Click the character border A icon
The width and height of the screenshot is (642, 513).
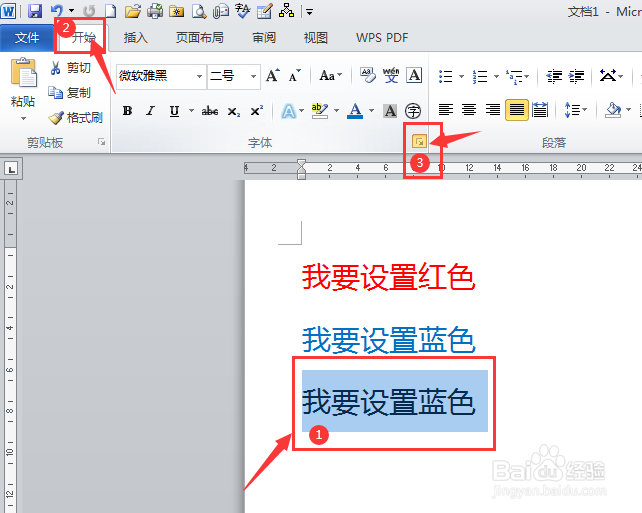[x=414, y=75]
